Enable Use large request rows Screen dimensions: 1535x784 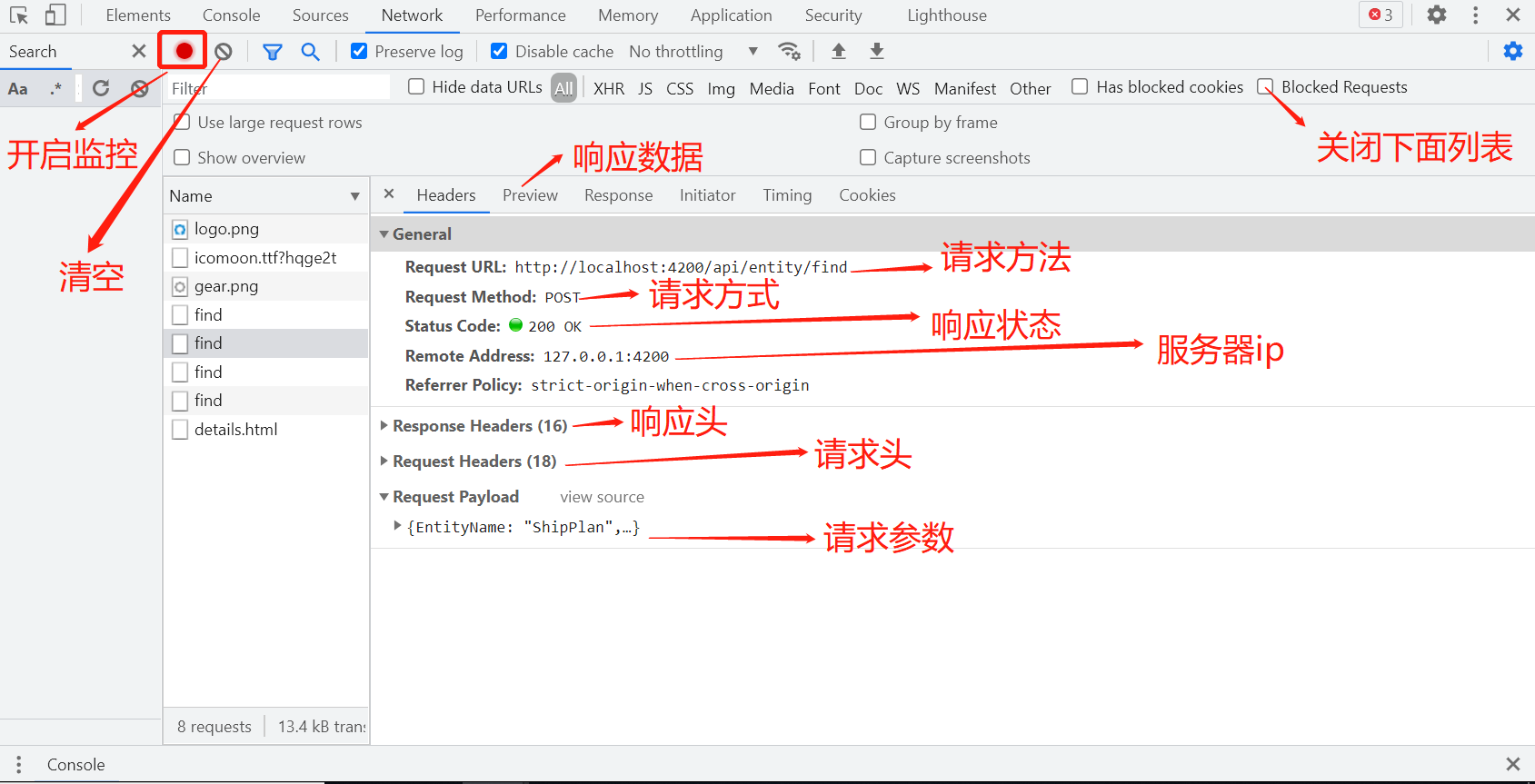[x=182, y=122]
